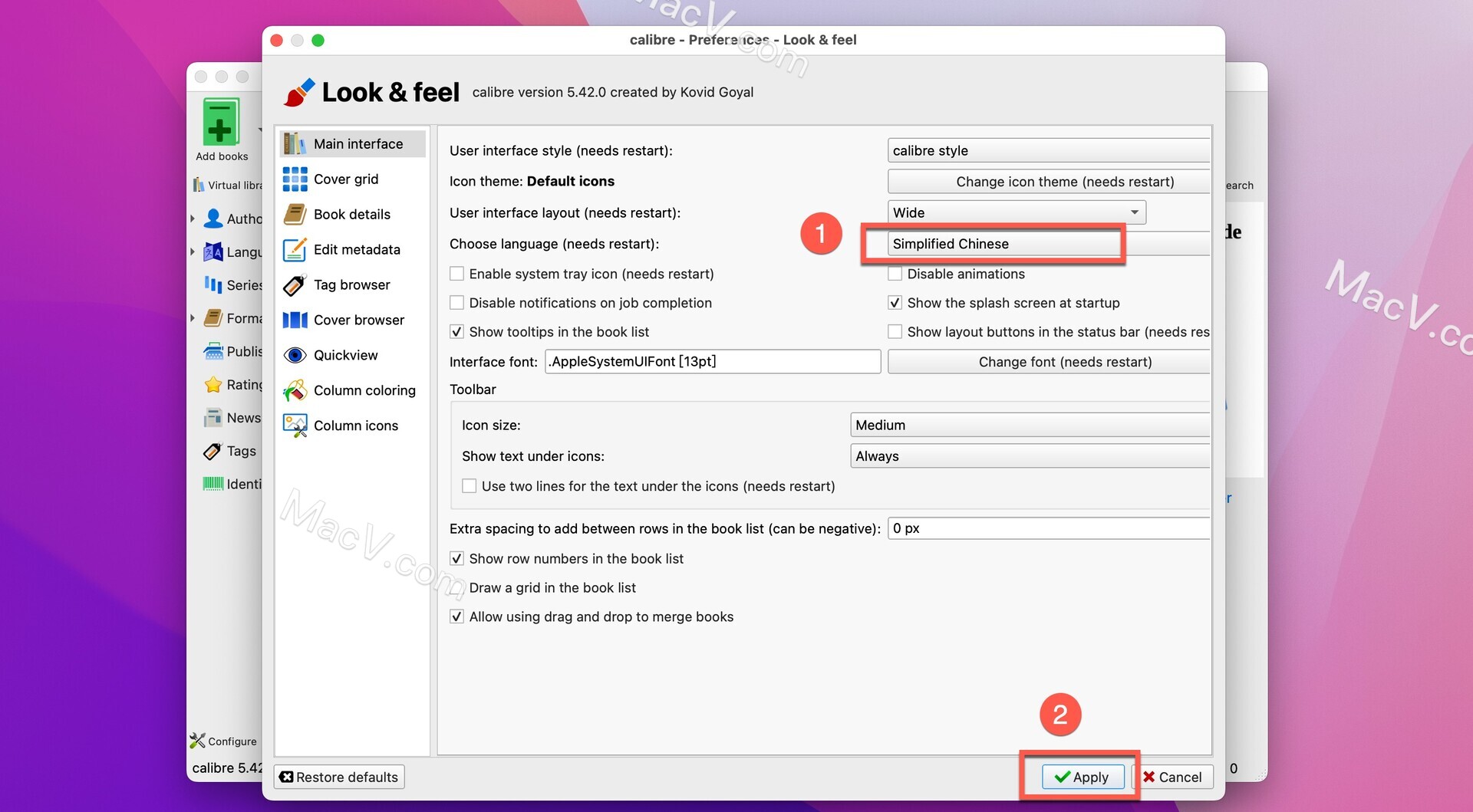
Task: Click the Cover browser icon
Action: click(x=295, y=320)
